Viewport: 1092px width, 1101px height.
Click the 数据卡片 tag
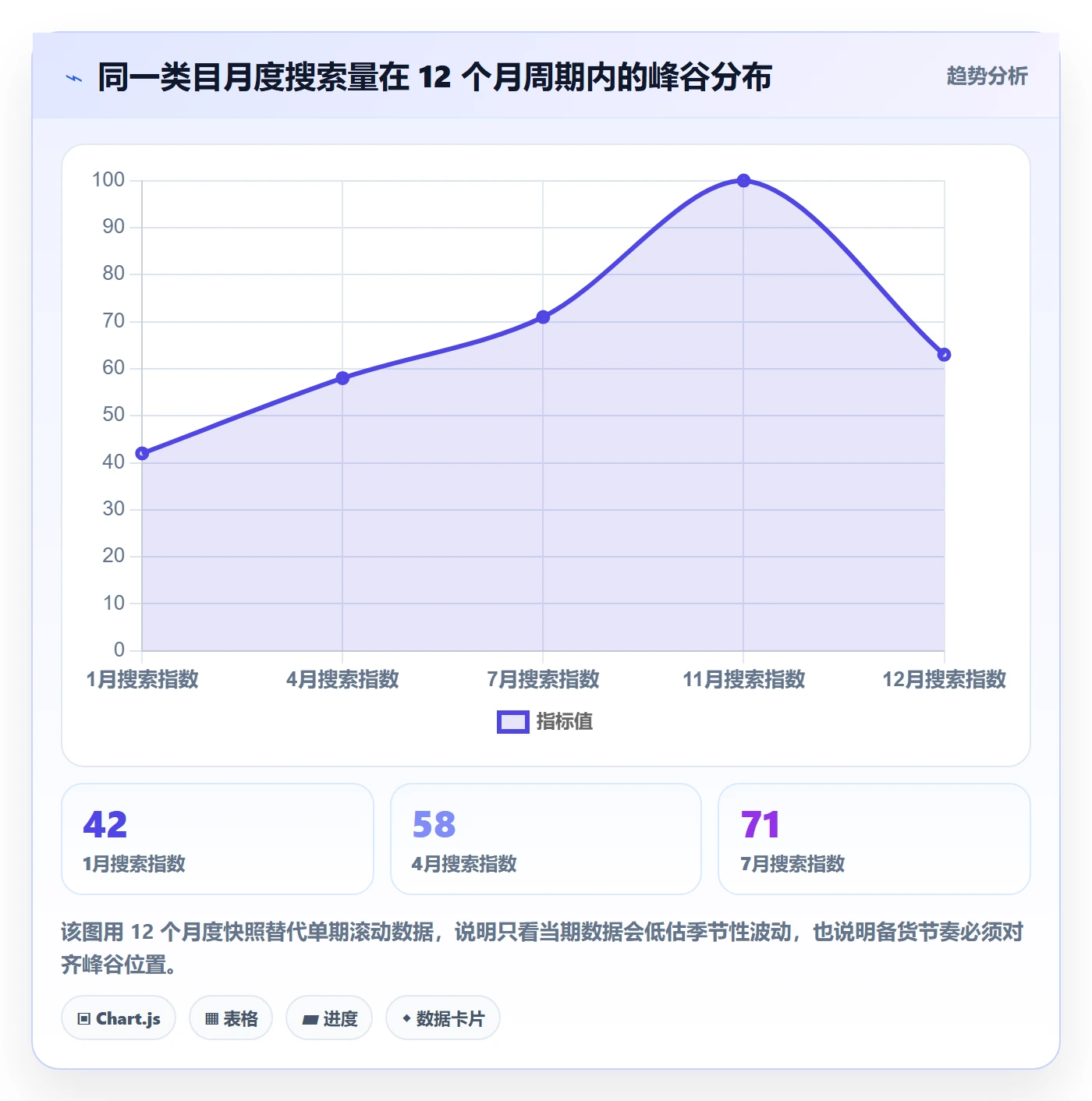[443, 1018]
